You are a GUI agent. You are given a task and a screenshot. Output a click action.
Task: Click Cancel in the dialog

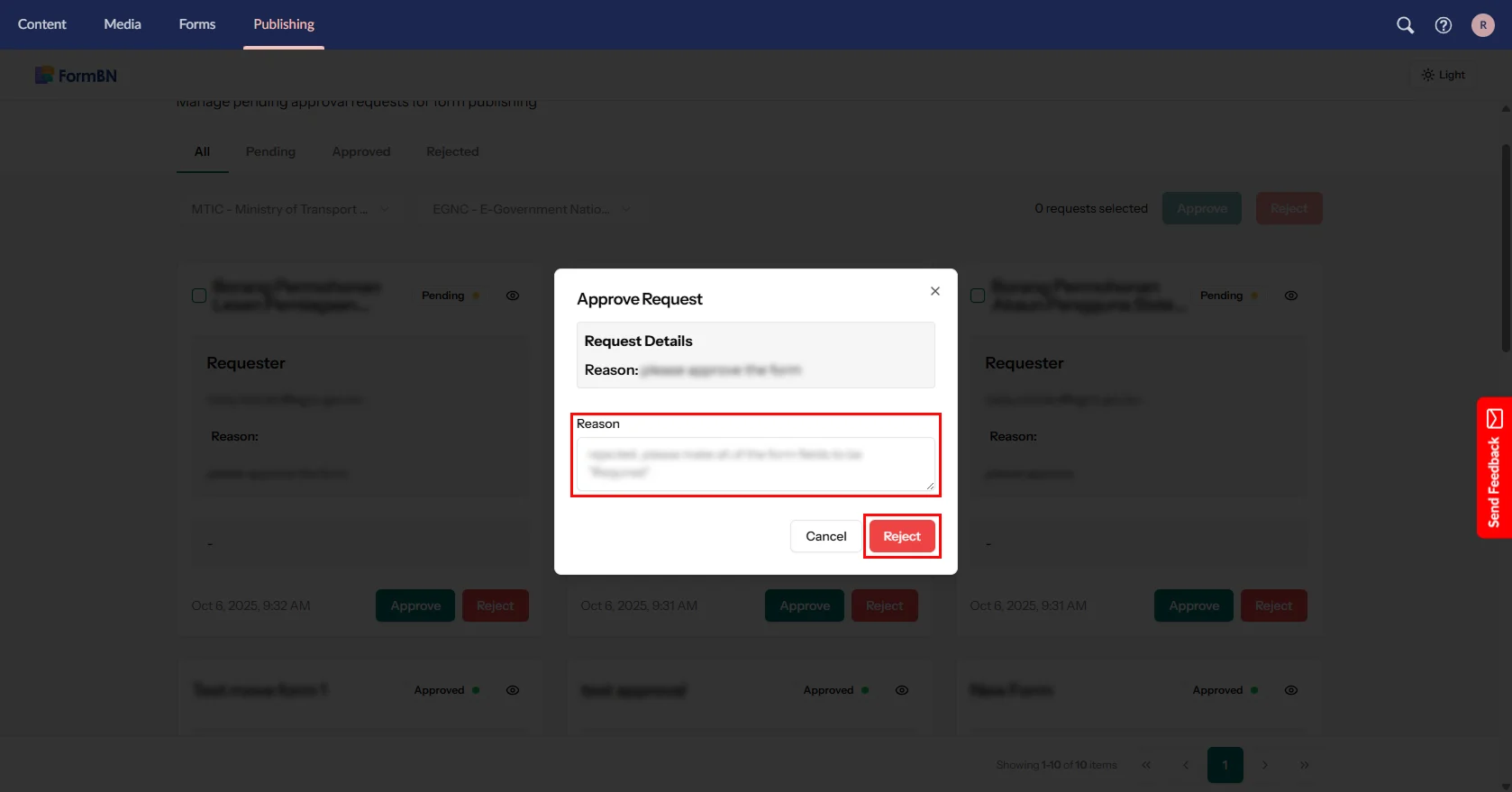(x=826, y=536)
